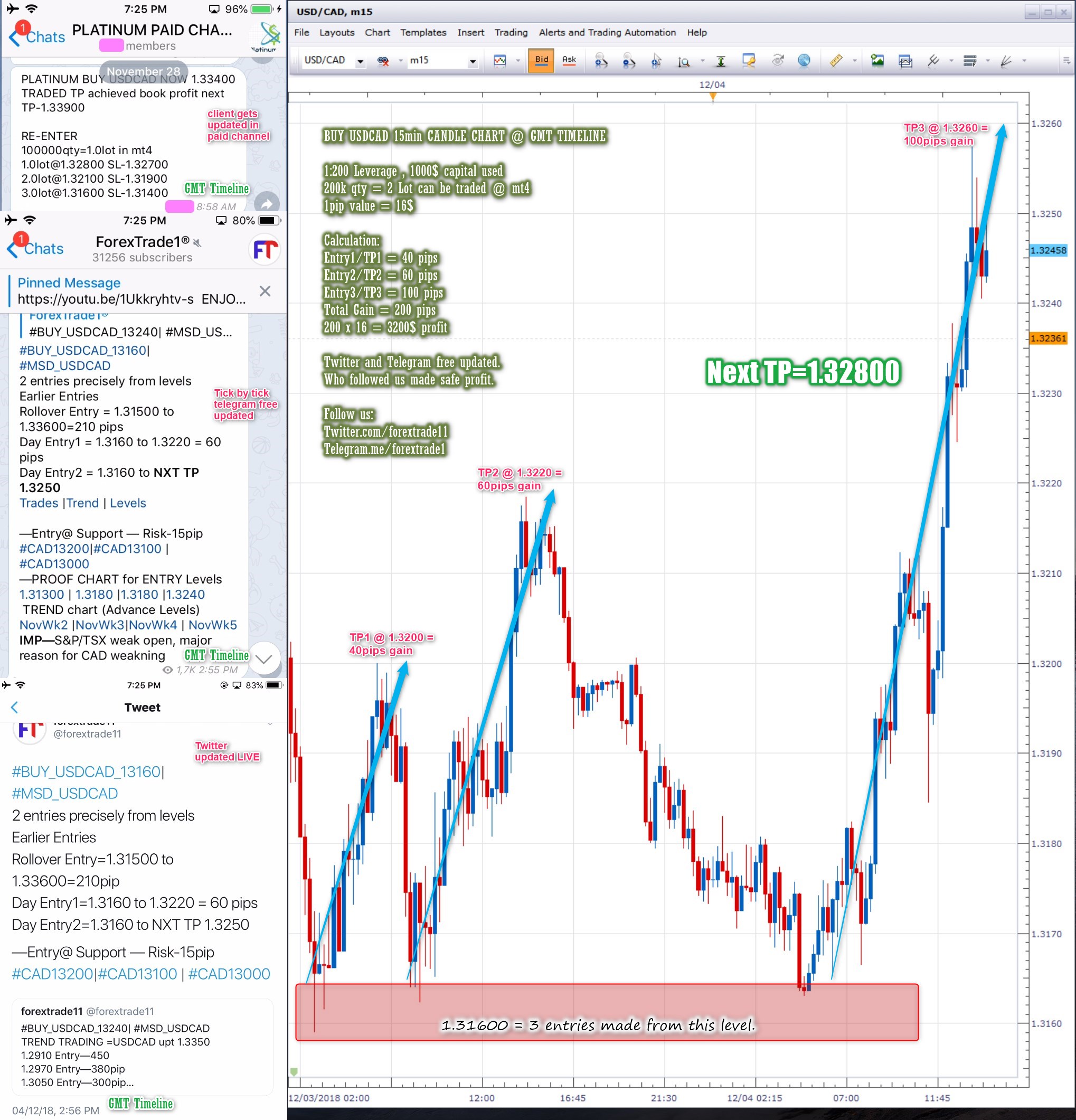The height and width of the screenshot is (1120, 1076).
Task: Go back to Chats in ForexTrade1 channel
Action: (x=35, y=249)
